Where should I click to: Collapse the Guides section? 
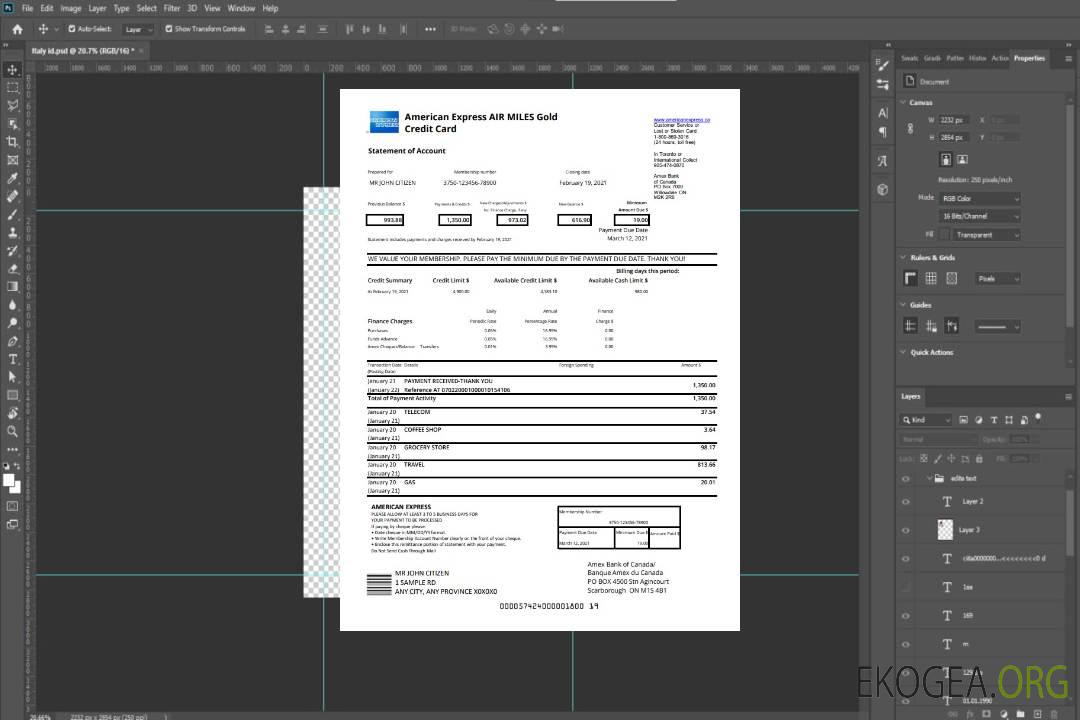902,305
